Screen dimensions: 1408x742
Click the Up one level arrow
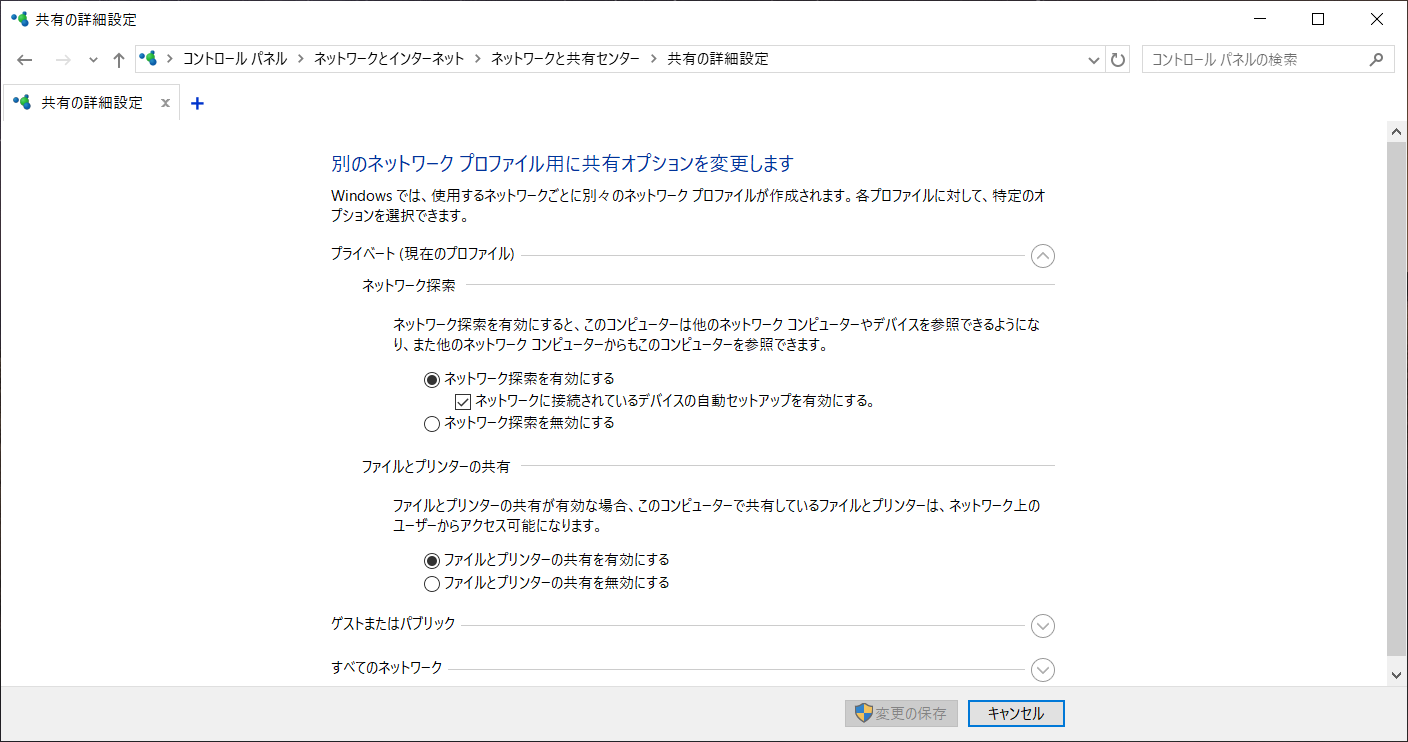(x=119, y=60)
